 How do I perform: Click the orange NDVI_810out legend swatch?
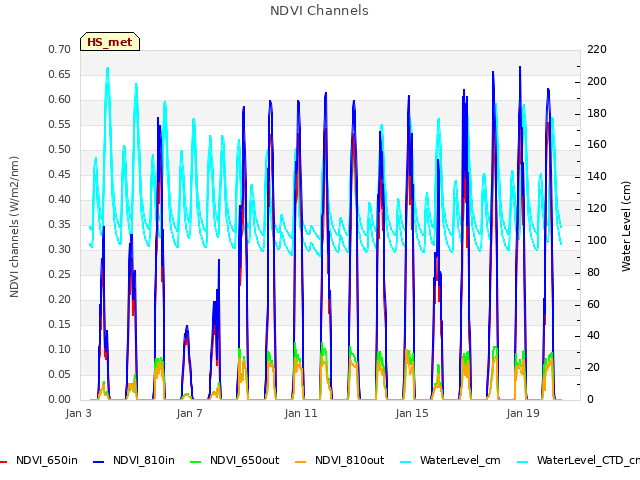tap(301, 462)
